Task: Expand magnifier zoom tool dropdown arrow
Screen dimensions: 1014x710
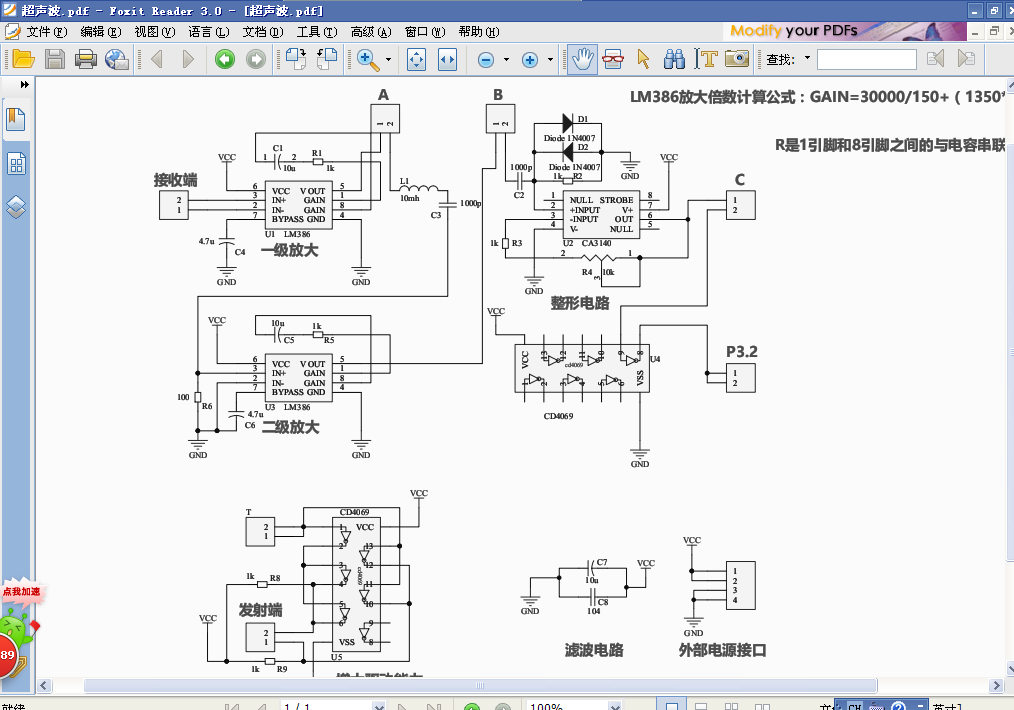Action: [388, 59]
